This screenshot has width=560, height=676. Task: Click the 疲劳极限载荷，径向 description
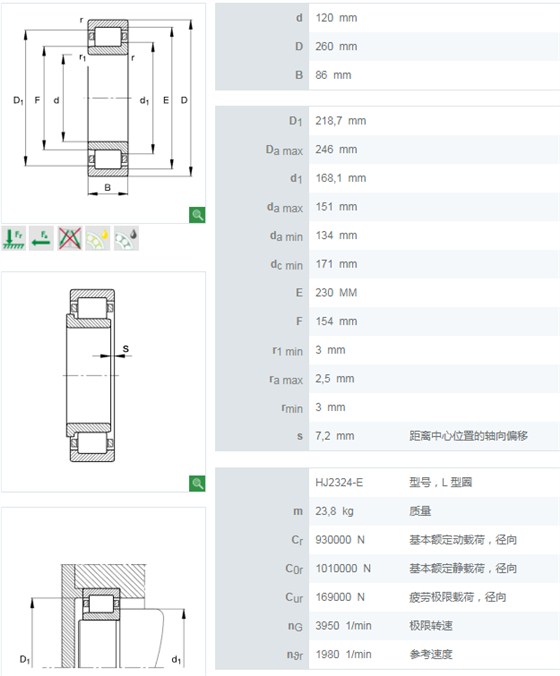[457, 597]
